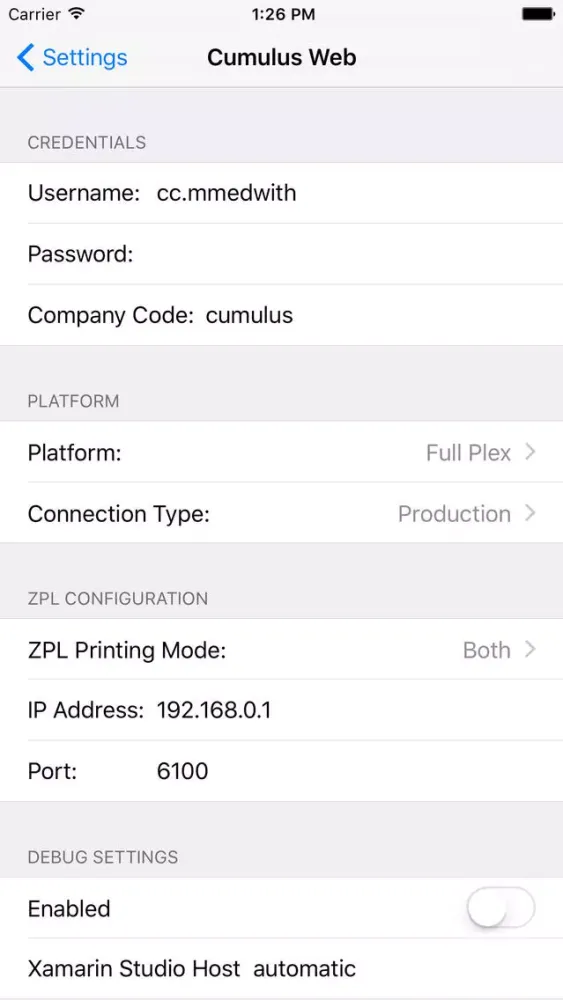
Task: Tap the Wi-Fi status icon
Action: (x=77, y=14)
